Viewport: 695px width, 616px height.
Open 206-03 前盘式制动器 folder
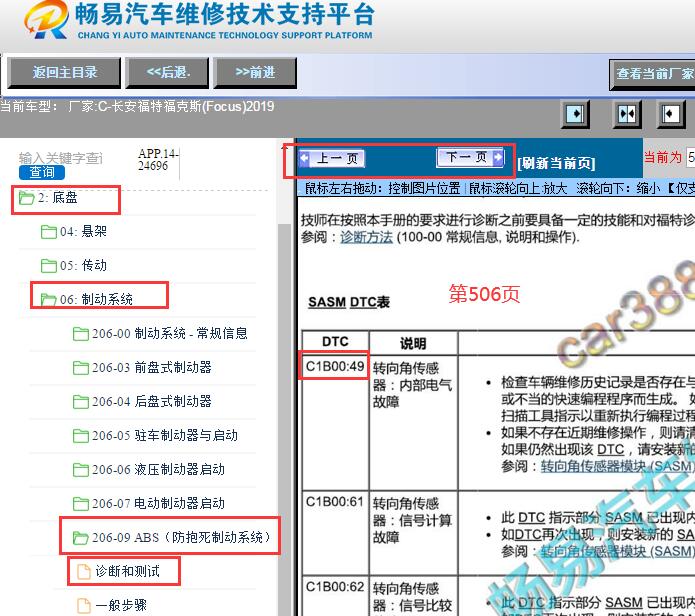[x=152, y=367]
